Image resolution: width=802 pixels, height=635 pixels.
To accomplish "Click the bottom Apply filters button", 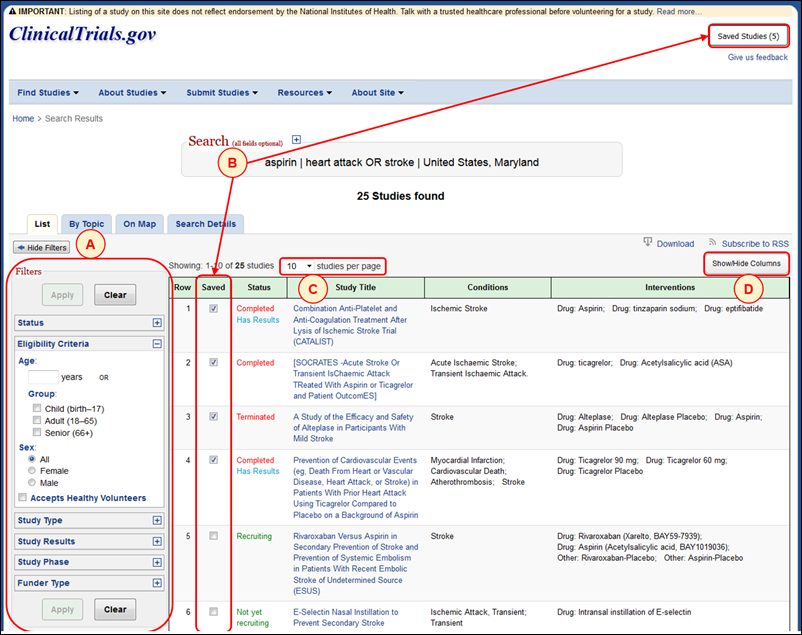I will point(62,609).
